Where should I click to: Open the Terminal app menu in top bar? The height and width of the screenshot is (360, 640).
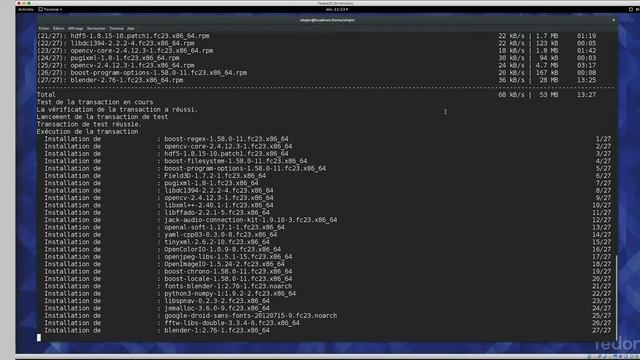50,9
